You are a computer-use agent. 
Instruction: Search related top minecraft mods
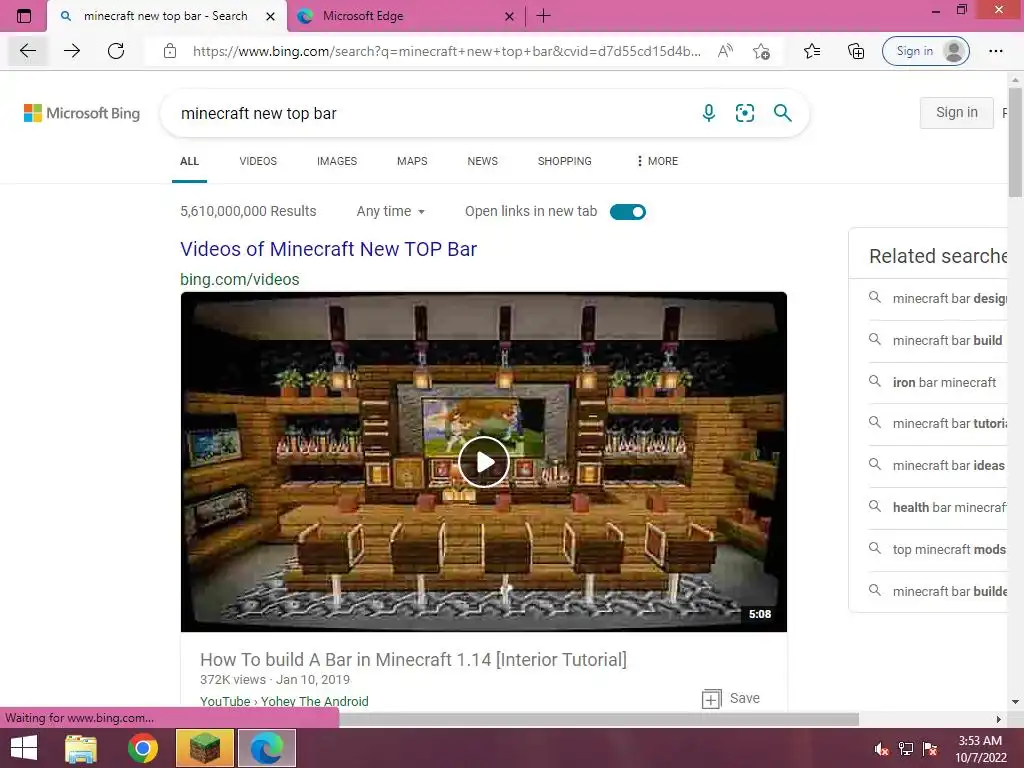click(x=937, y=549)
